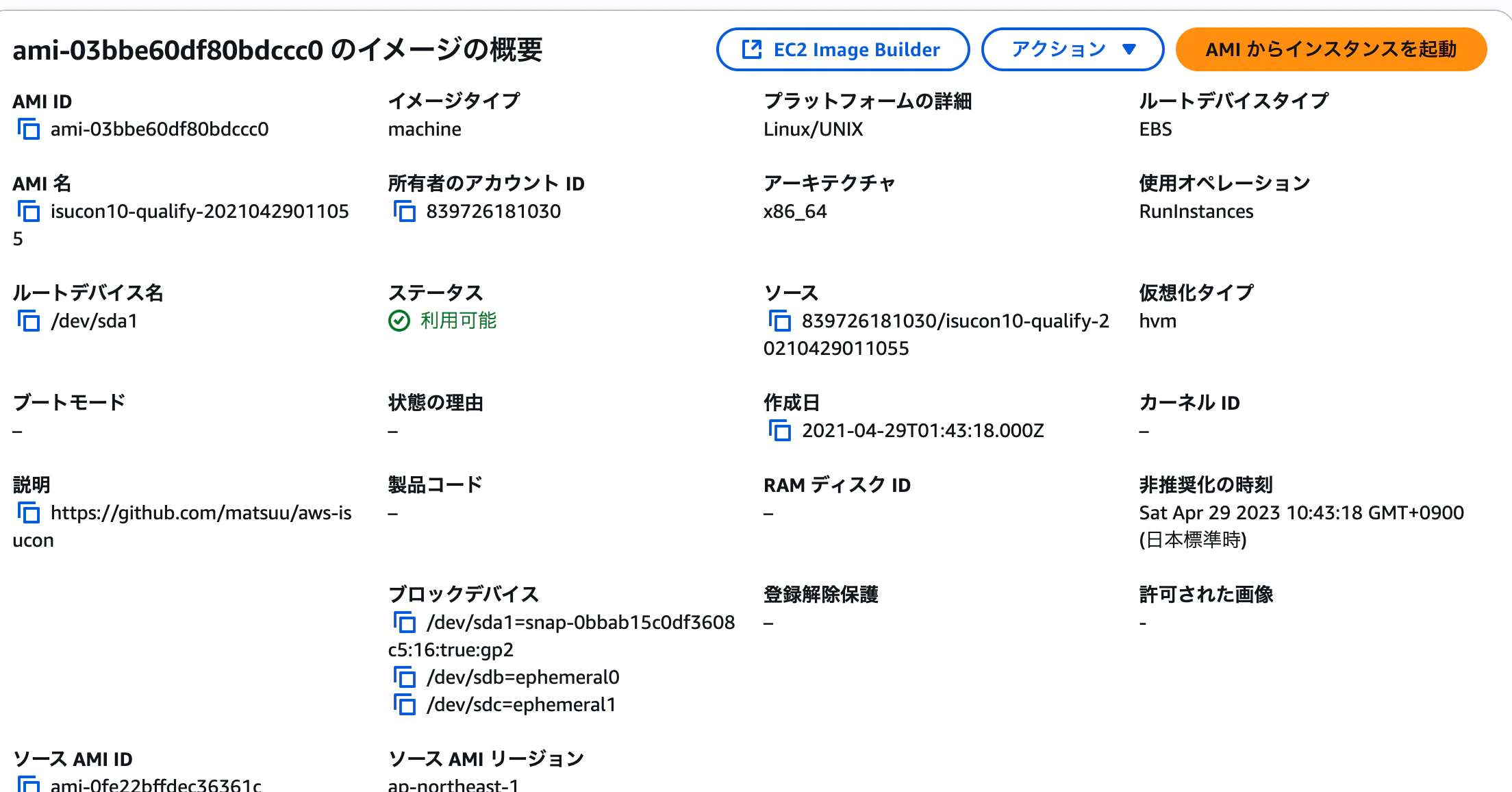Copy the /dev/sda1 snapshot block device
Image resolution: width=1512 pixels, height=792 pixels.
405,622
